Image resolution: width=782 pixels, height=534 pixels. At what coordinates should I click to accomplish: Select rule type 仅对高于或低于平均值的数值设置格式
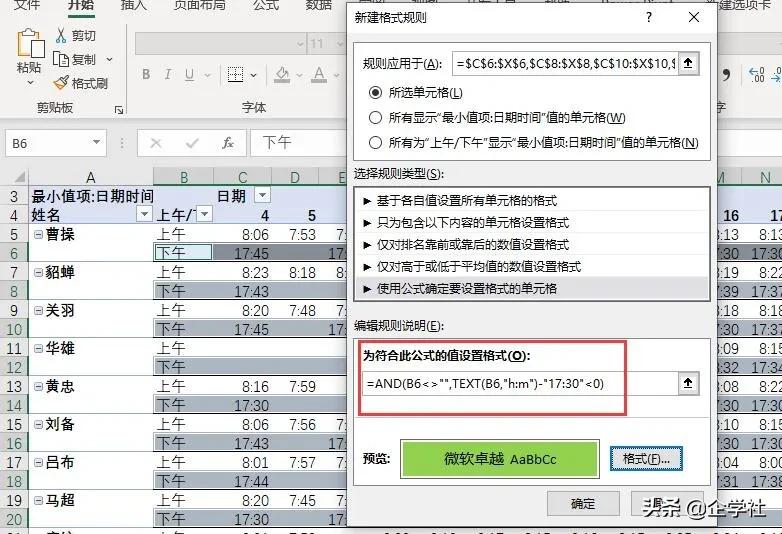(532, 267)
